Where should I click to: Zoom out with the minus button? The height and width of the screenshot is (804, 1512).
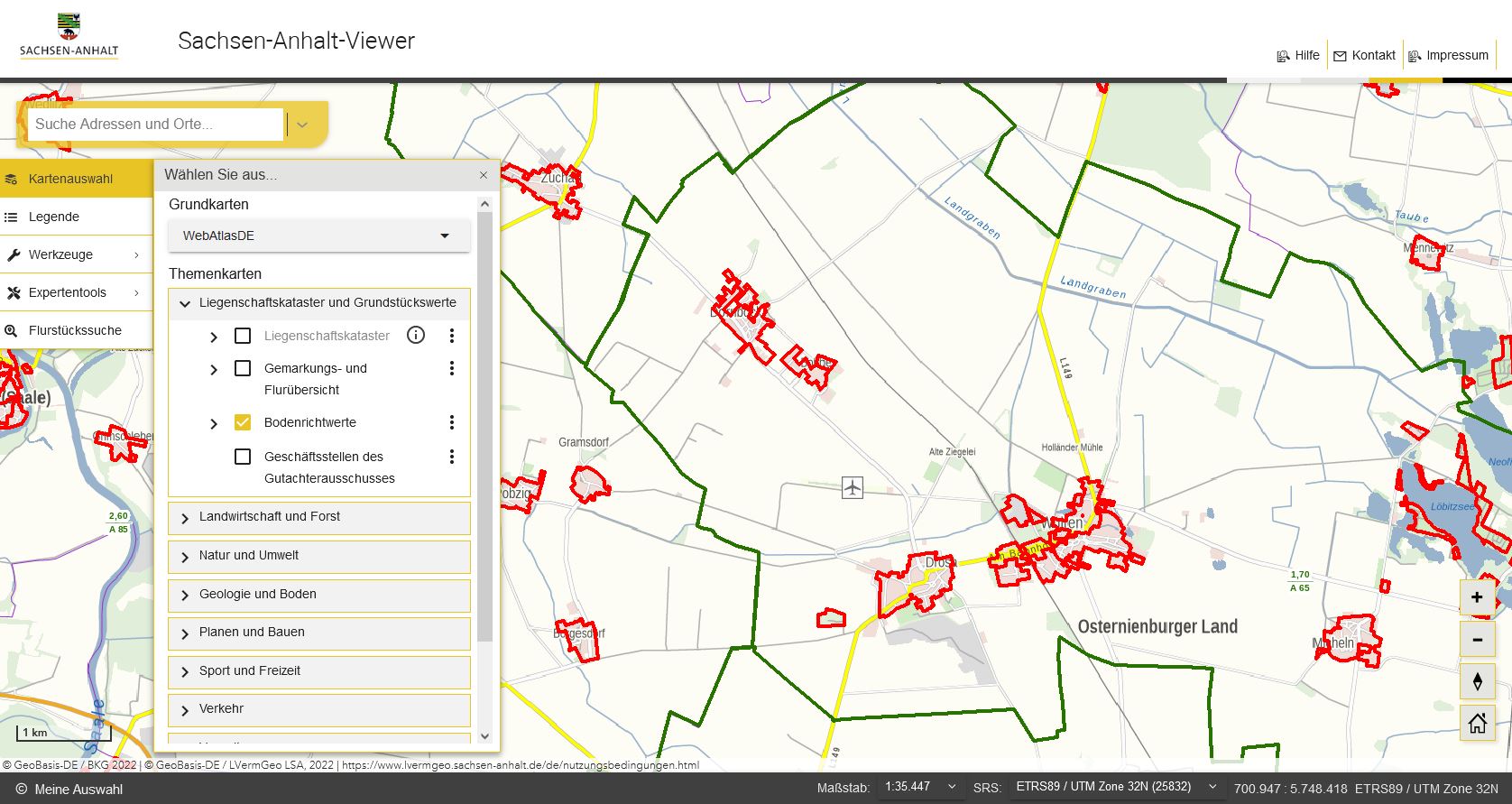pyautogui.click(x=1477, y=640)
